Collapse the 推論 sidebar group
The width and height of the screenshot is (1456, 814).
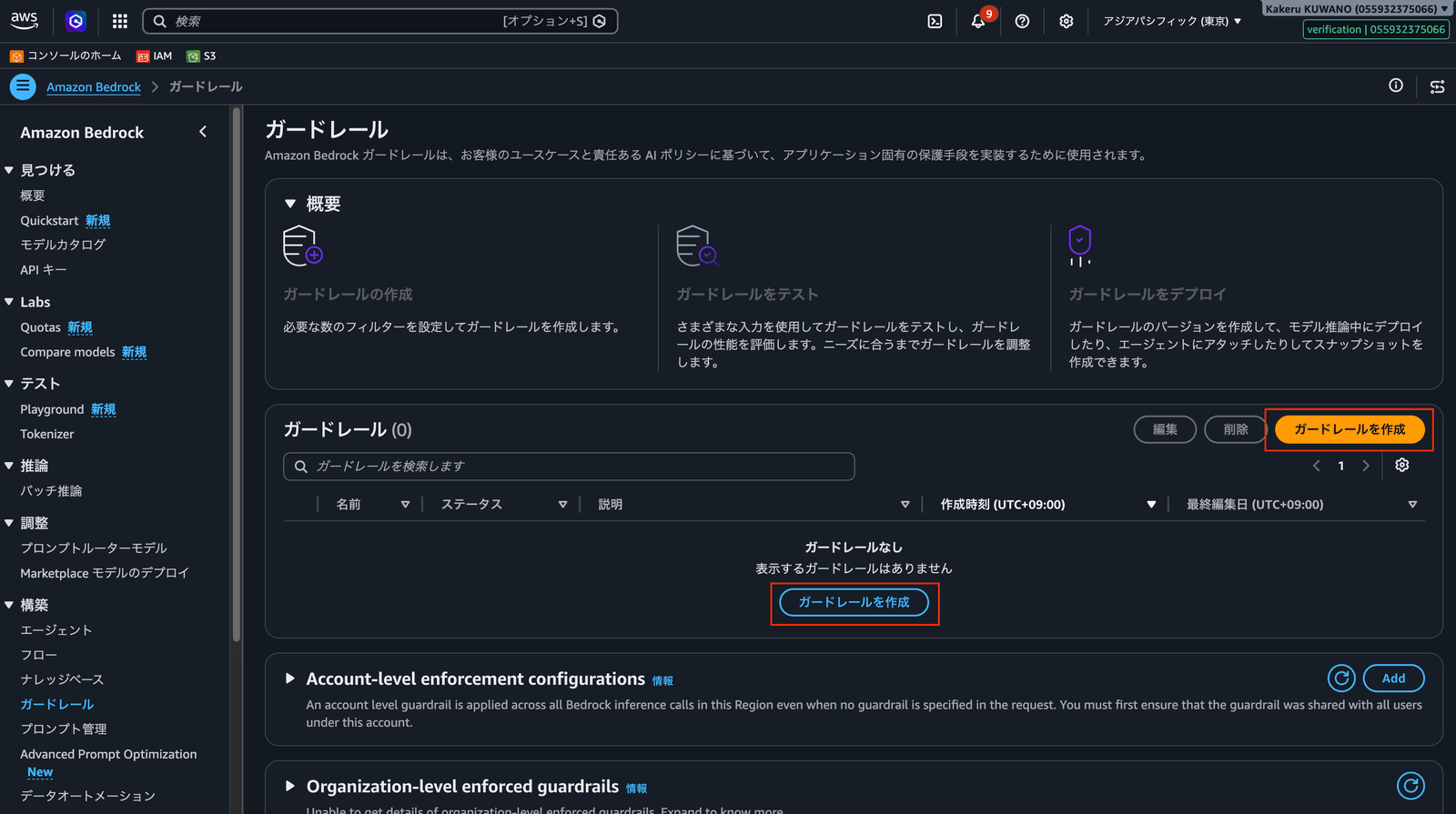[x=8, y=466]
